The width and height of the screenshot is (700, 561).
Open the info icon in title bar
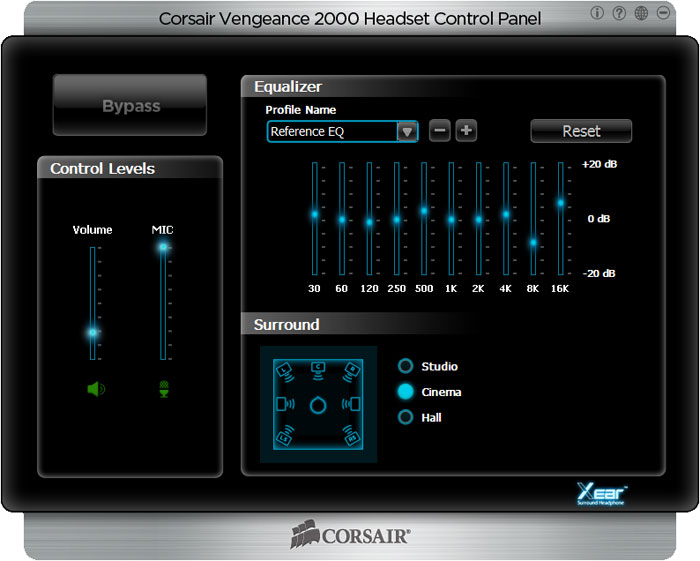(x=597, y=13)
